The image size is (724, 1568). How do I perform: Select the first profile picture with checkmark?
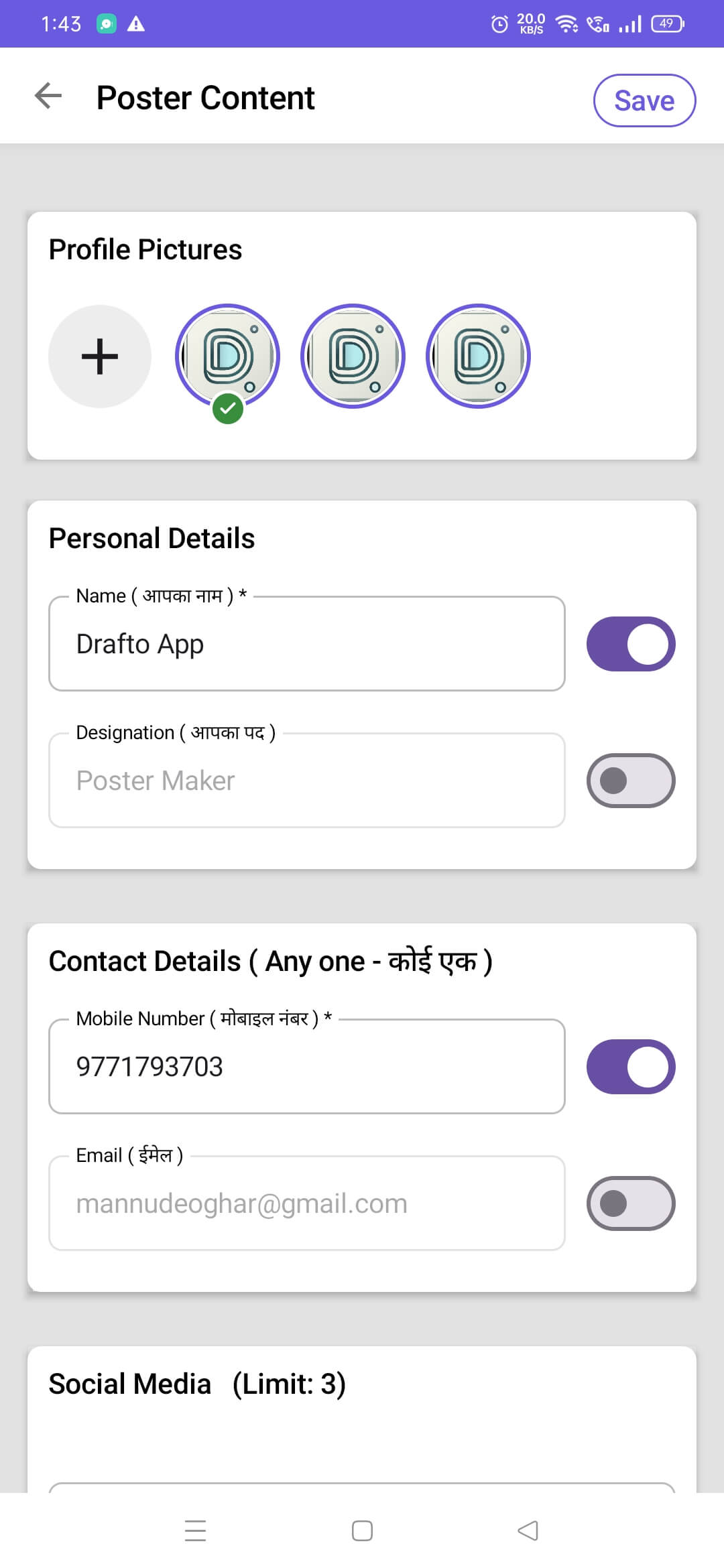(227, 356)
